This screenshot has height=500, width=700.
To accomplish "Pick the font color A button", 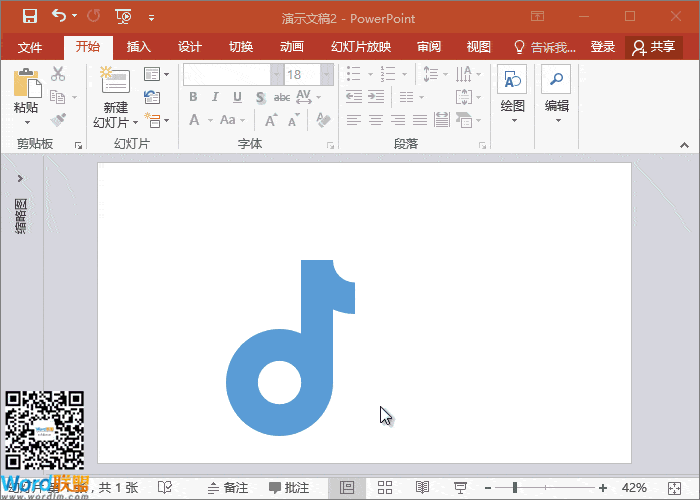I will point(194,120).
